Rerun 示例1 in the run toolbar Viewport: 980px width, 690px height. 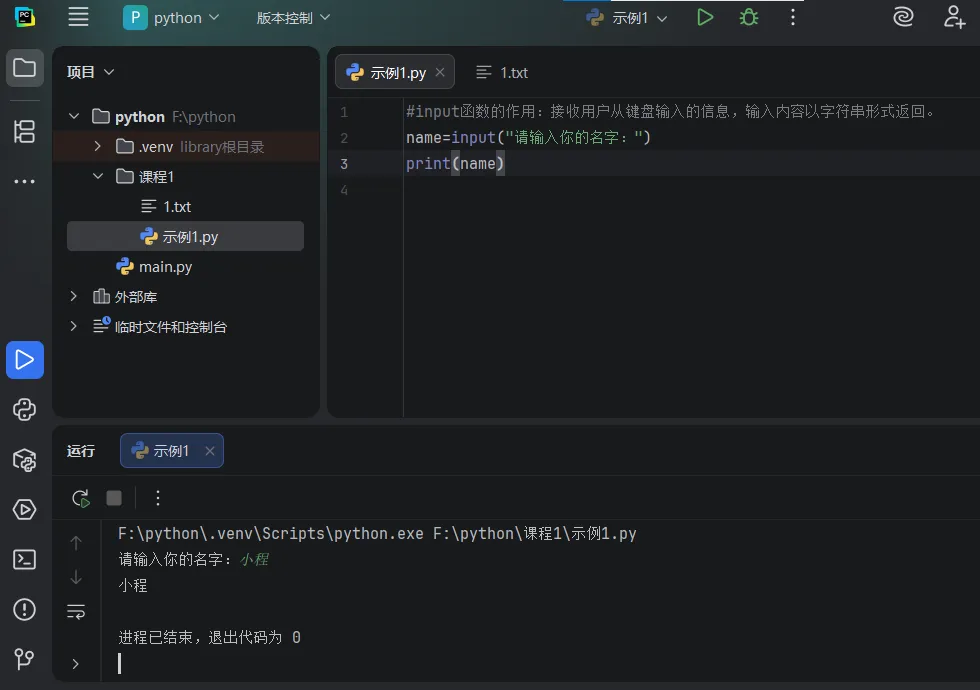(81, 498)
